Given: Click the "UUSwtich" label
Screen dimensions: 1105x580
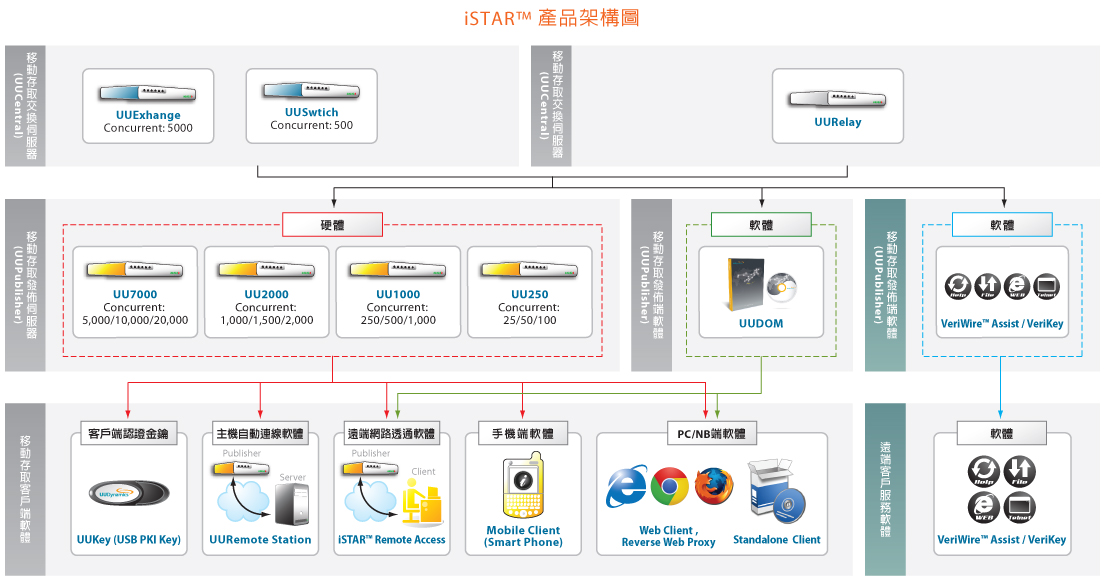Looking at the screenshot, I should pos(311,112).
